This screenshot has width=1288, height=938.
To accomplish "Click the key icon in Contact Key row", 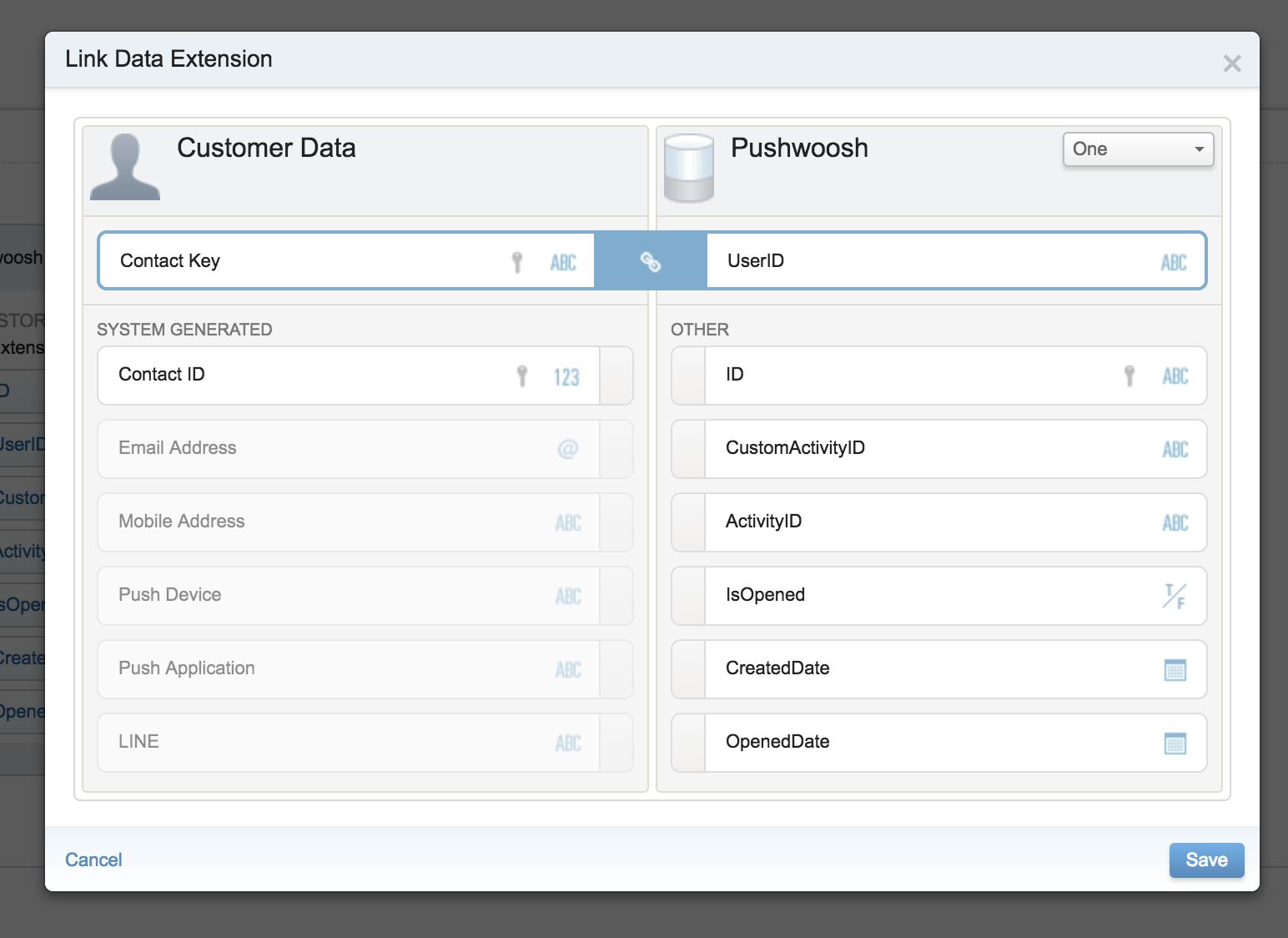I will point(517,262).
